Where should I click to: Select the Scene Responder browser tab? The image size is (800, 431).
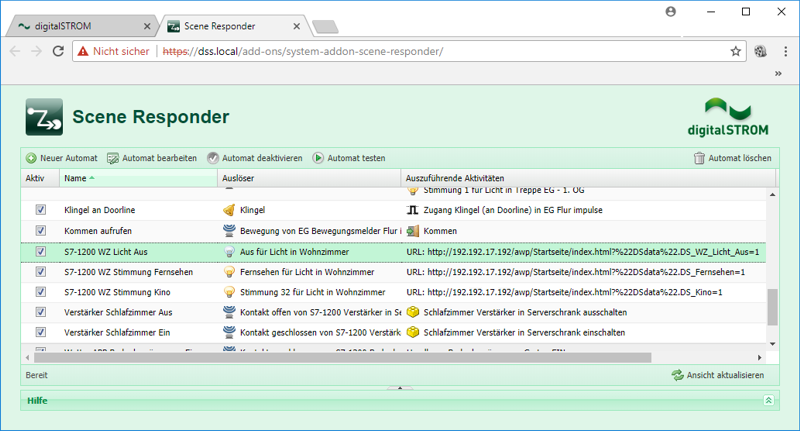[230, 25]
